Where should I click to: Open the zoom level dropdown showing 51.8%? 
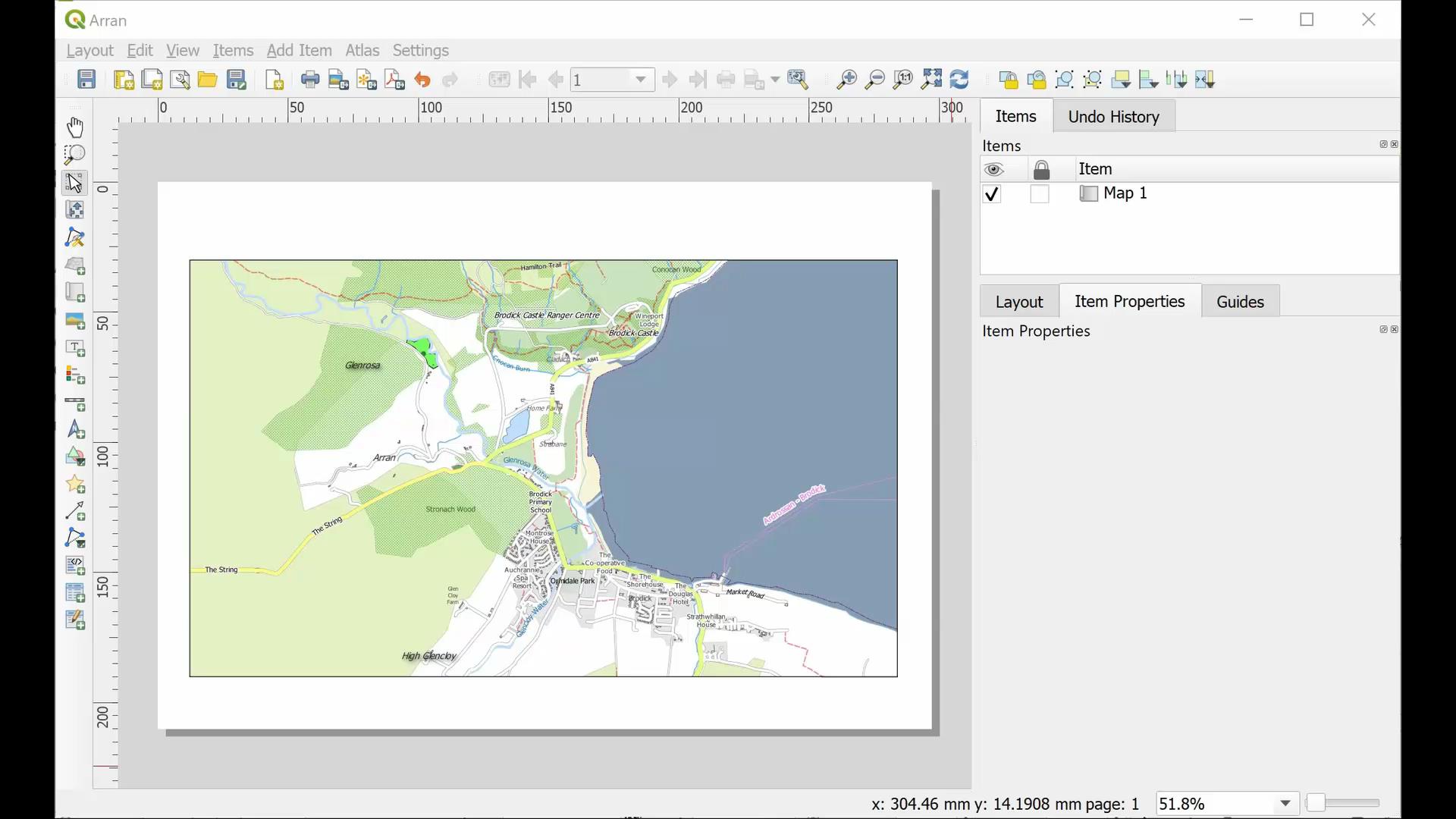pos(1285,803)
